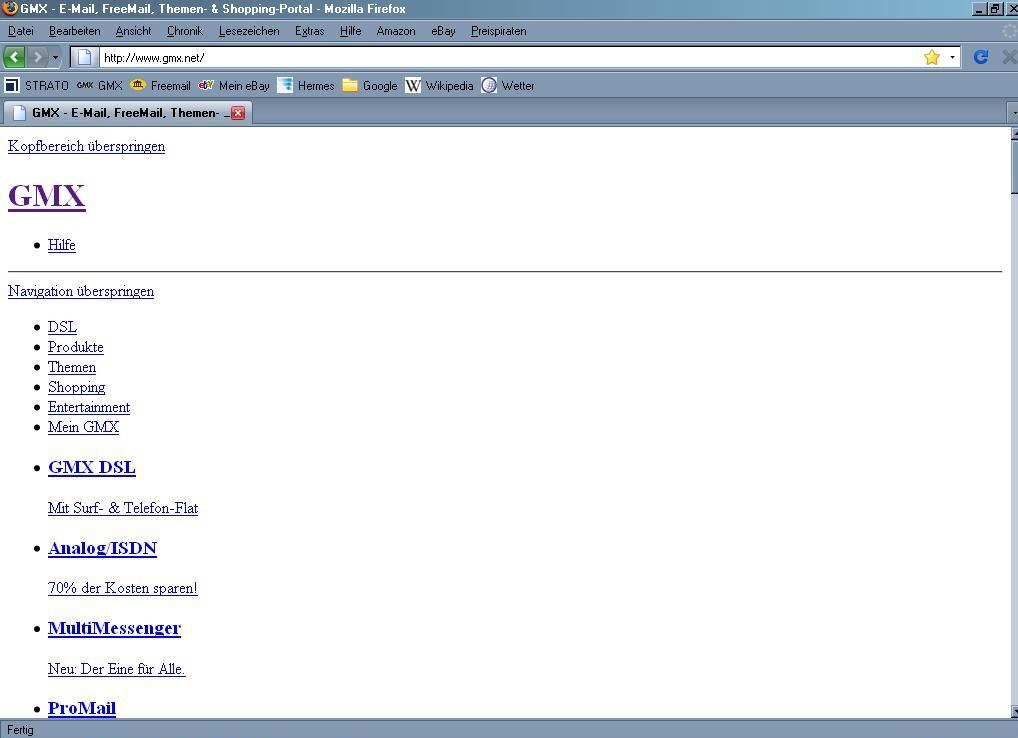The width and height of the screenshot is (1018, 738).
Task: Click the bold MultiMessenger heading link
Action: 115,628
